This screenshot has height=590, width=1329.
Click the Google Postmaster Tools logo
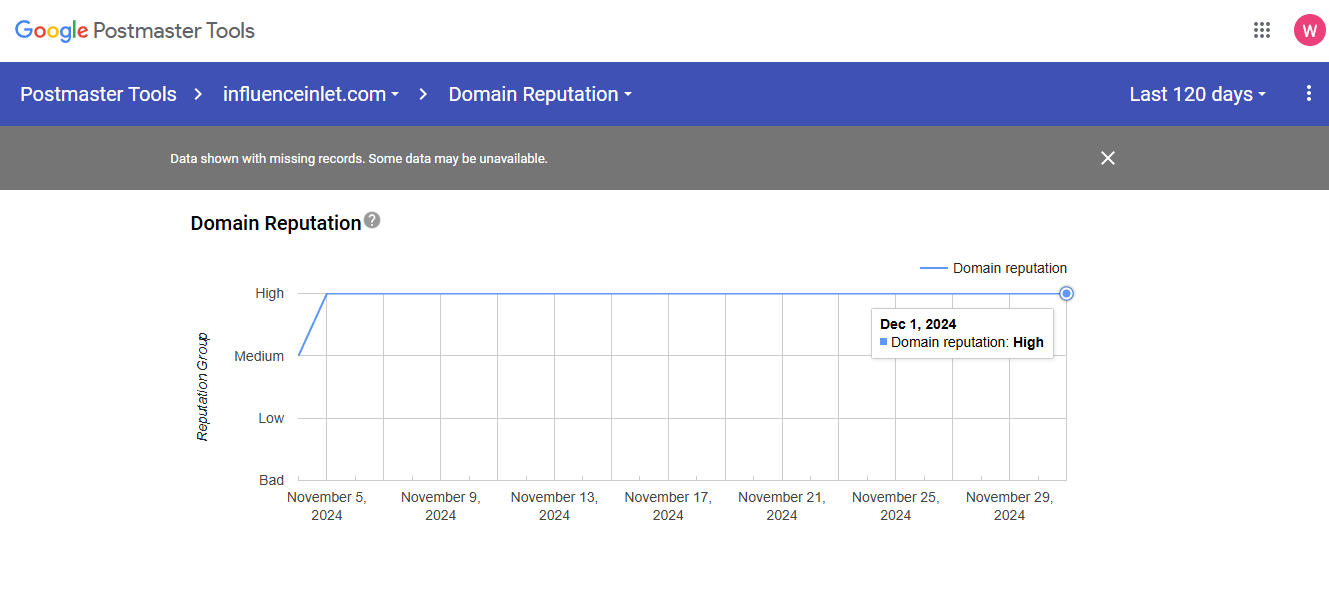pos(135,31)
